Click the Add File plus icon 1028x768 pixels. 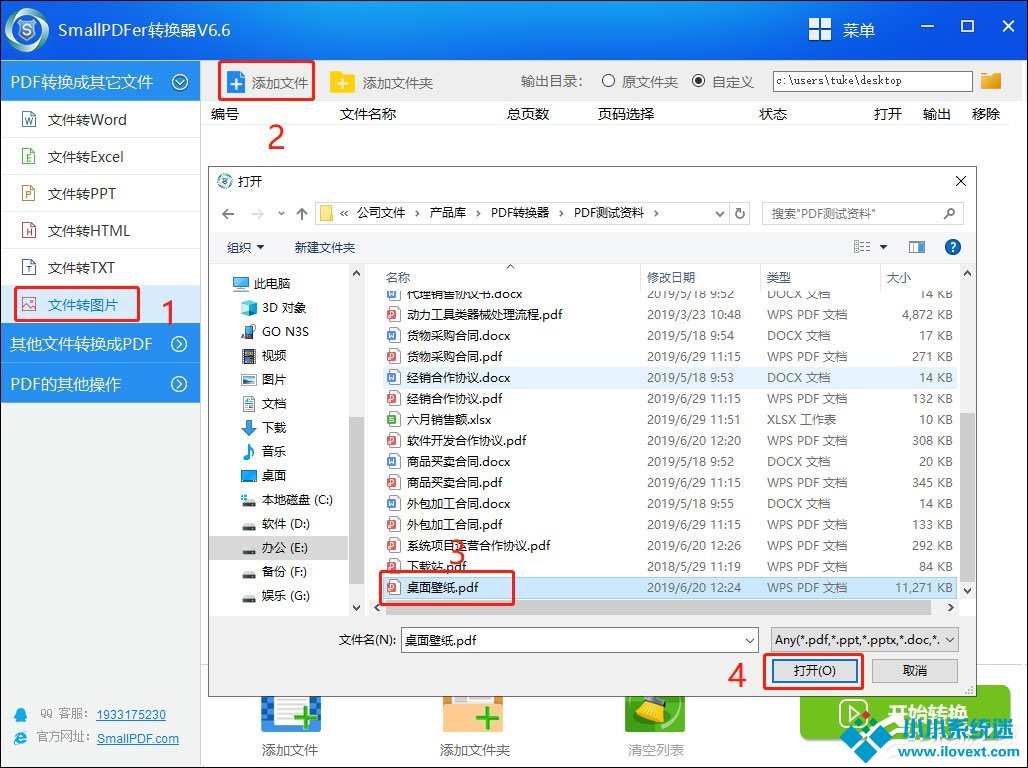pos(236,82)
